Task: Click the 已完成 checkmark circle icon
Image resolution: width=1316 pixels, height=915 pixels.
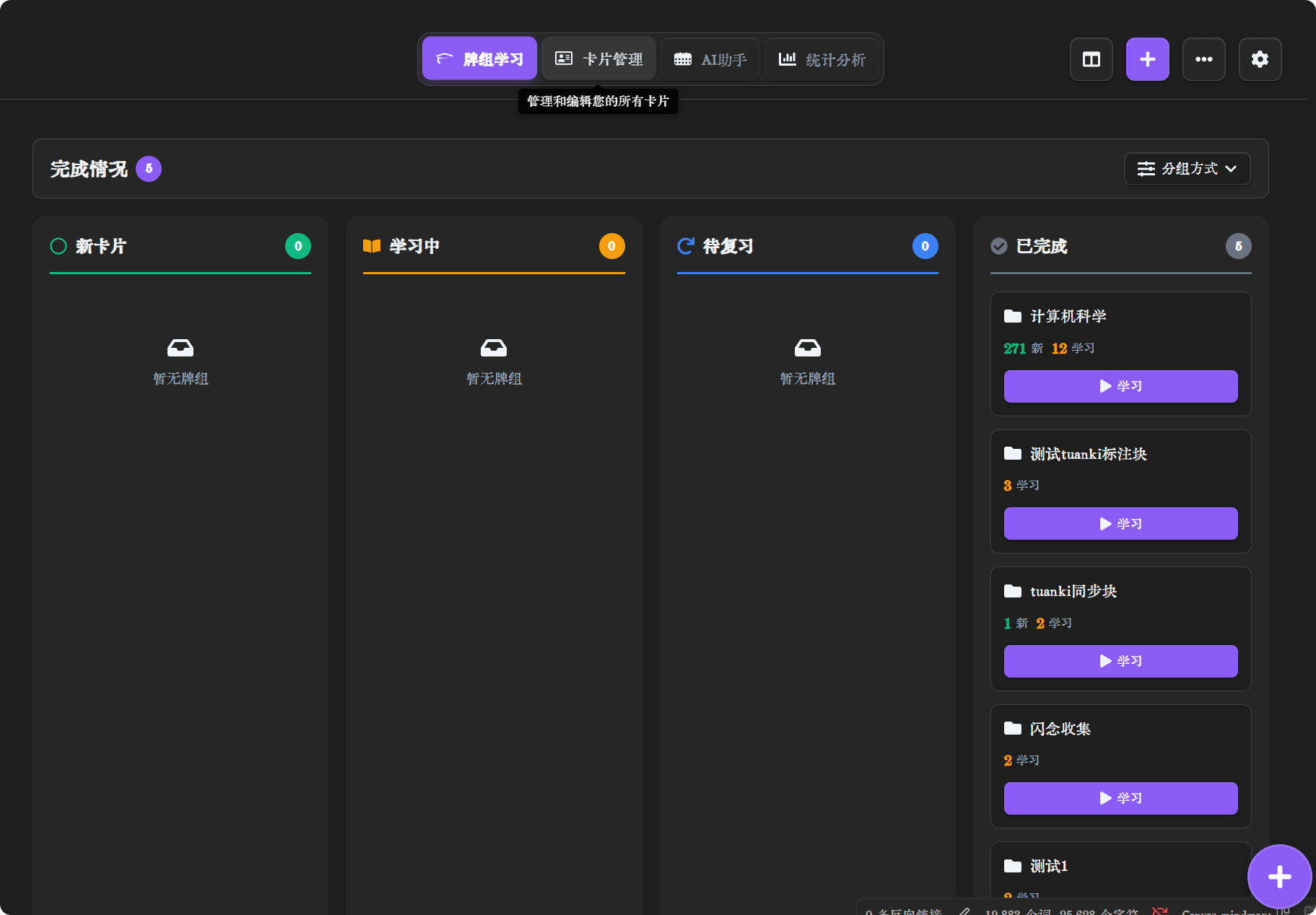Action: click(999, 246)
